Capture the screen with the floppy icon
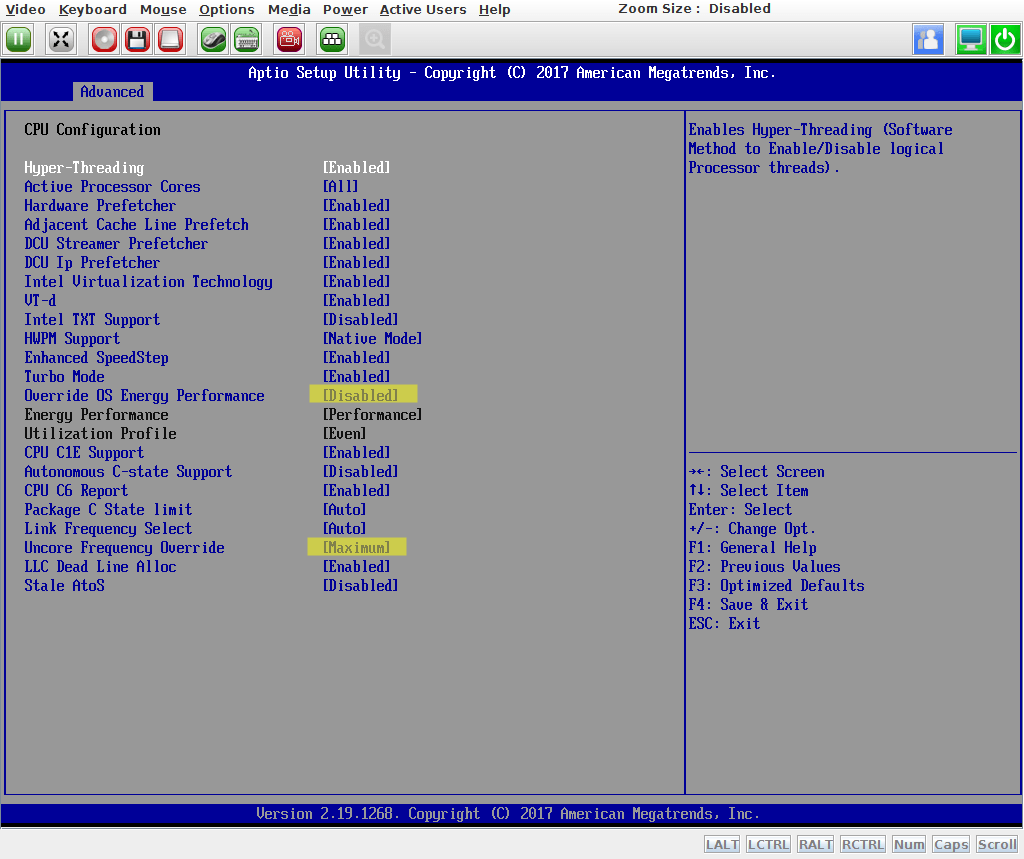Viewport: 1024px width, 859px height. click(x=137, y=39)
